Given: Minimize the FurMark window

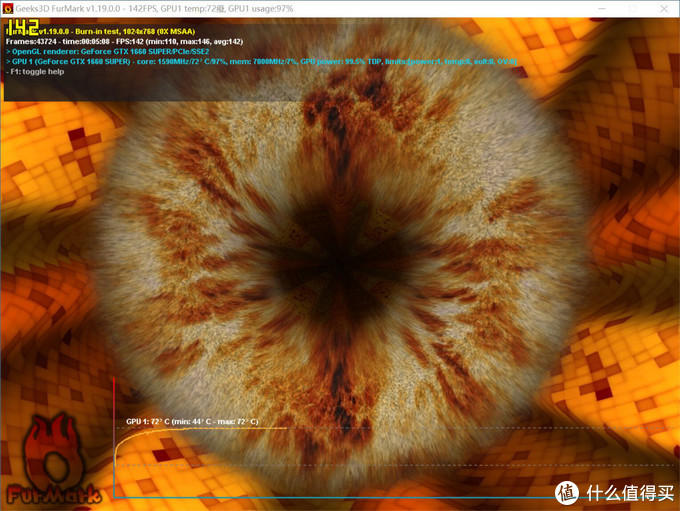Looking at the screenshot, I should [602, 9].
